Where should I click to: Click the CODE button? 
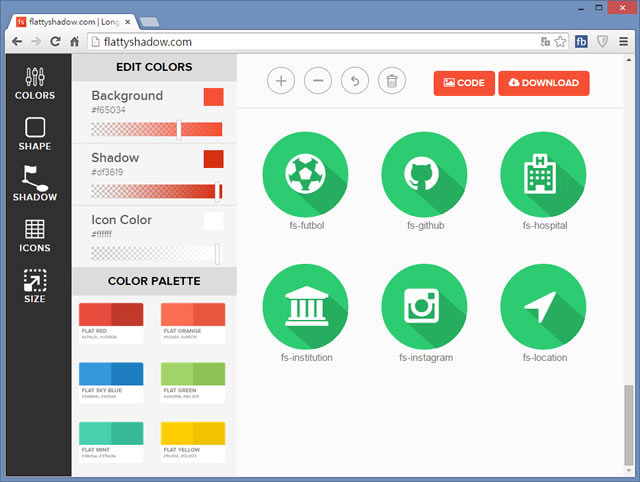coord(464,83)
